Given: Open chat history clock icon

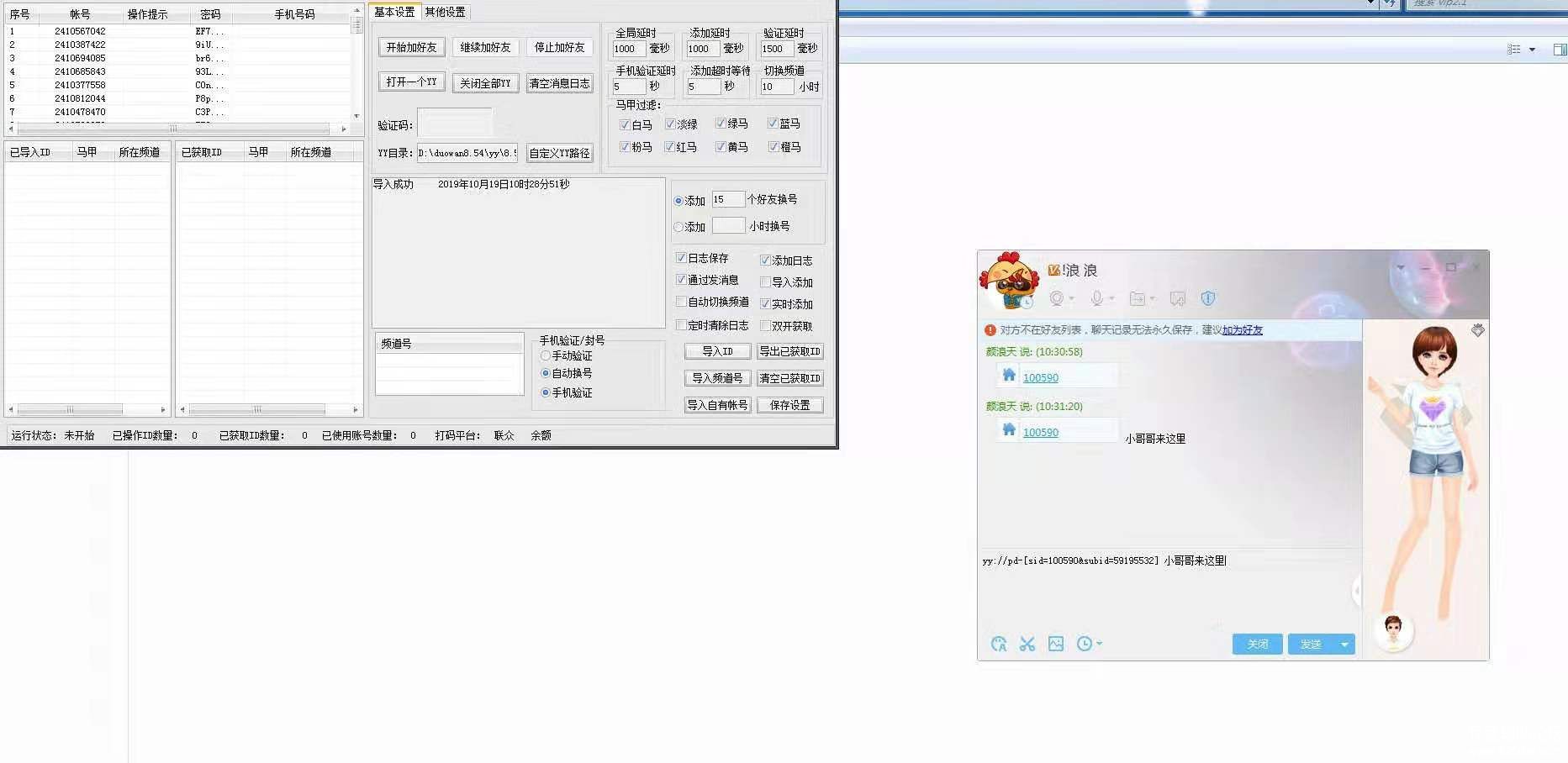Looking at the screenshot, I should click(x=1085, y=645).
